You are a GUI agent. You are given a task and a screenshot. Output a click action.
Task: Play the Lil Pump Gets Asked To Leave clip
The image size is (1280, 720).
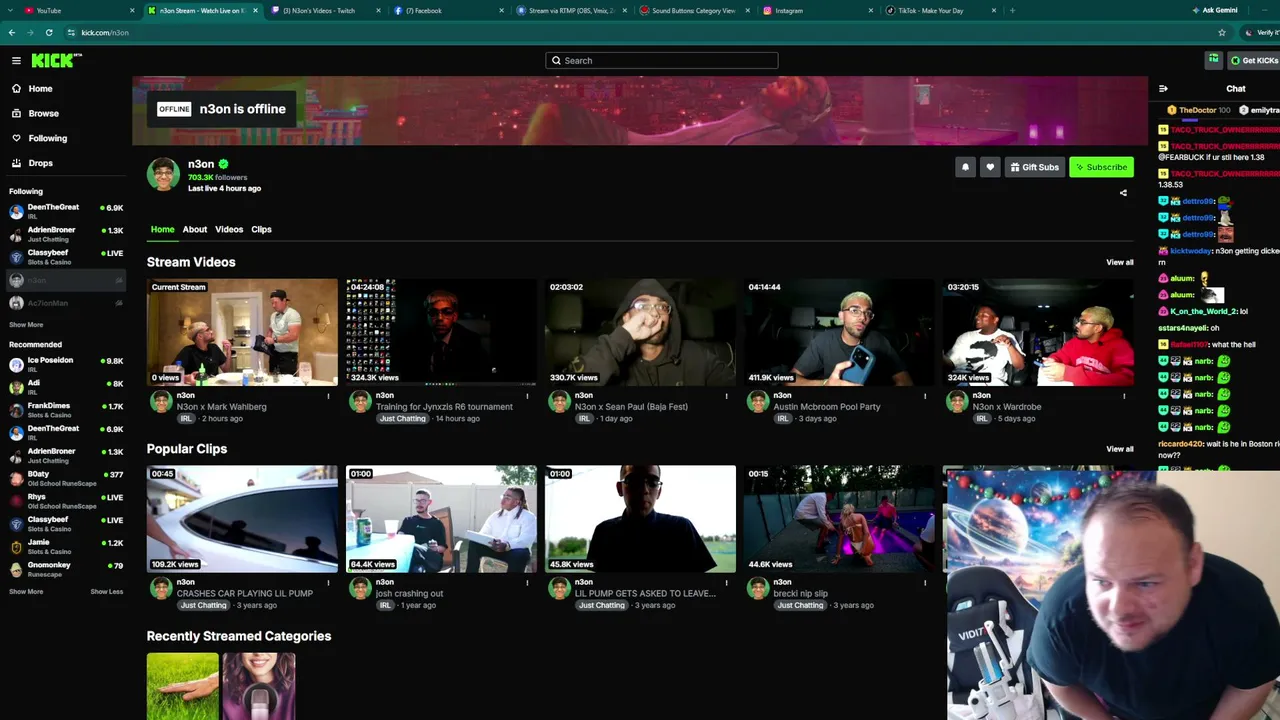640,519
